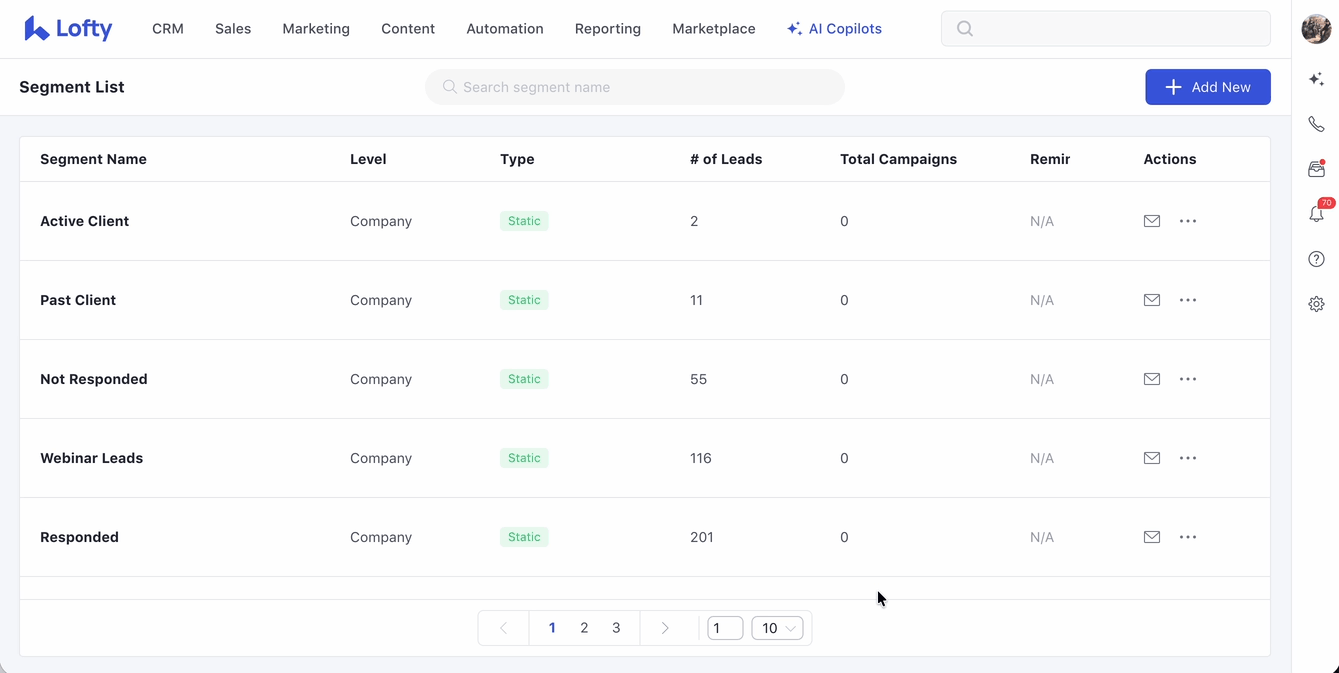Expand the page size dropdown showing 10
Viewport: 1339px width, 673px height.
[x=777, y=628]
